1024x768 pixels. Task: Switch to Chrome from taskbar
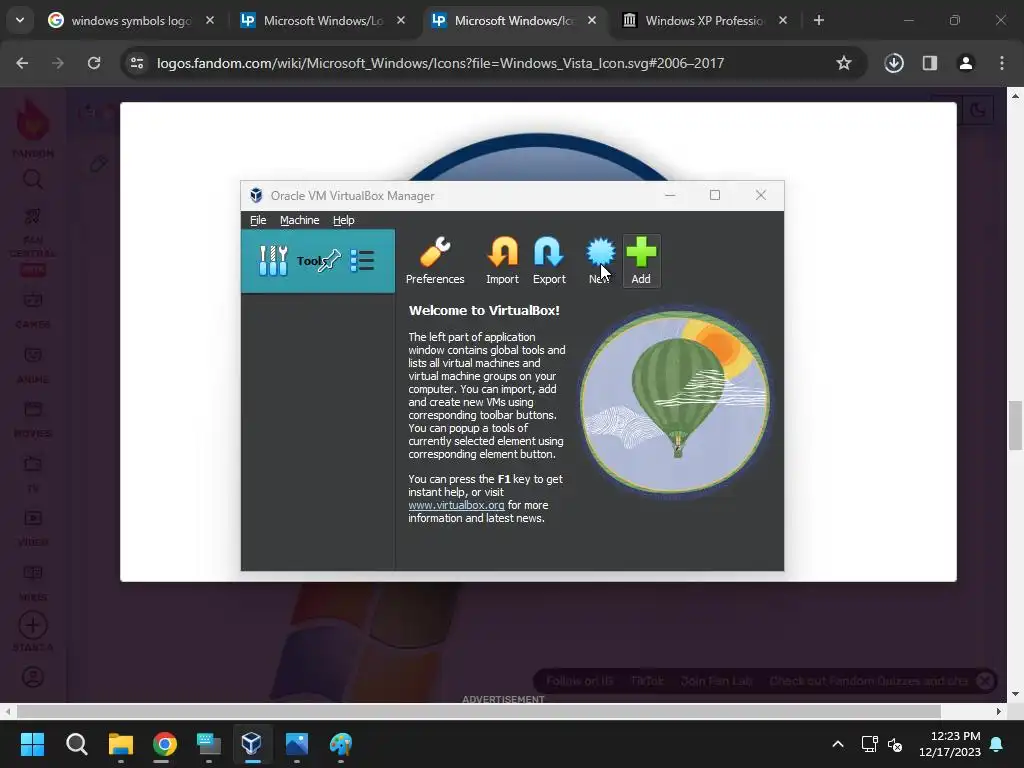(165, 744)
